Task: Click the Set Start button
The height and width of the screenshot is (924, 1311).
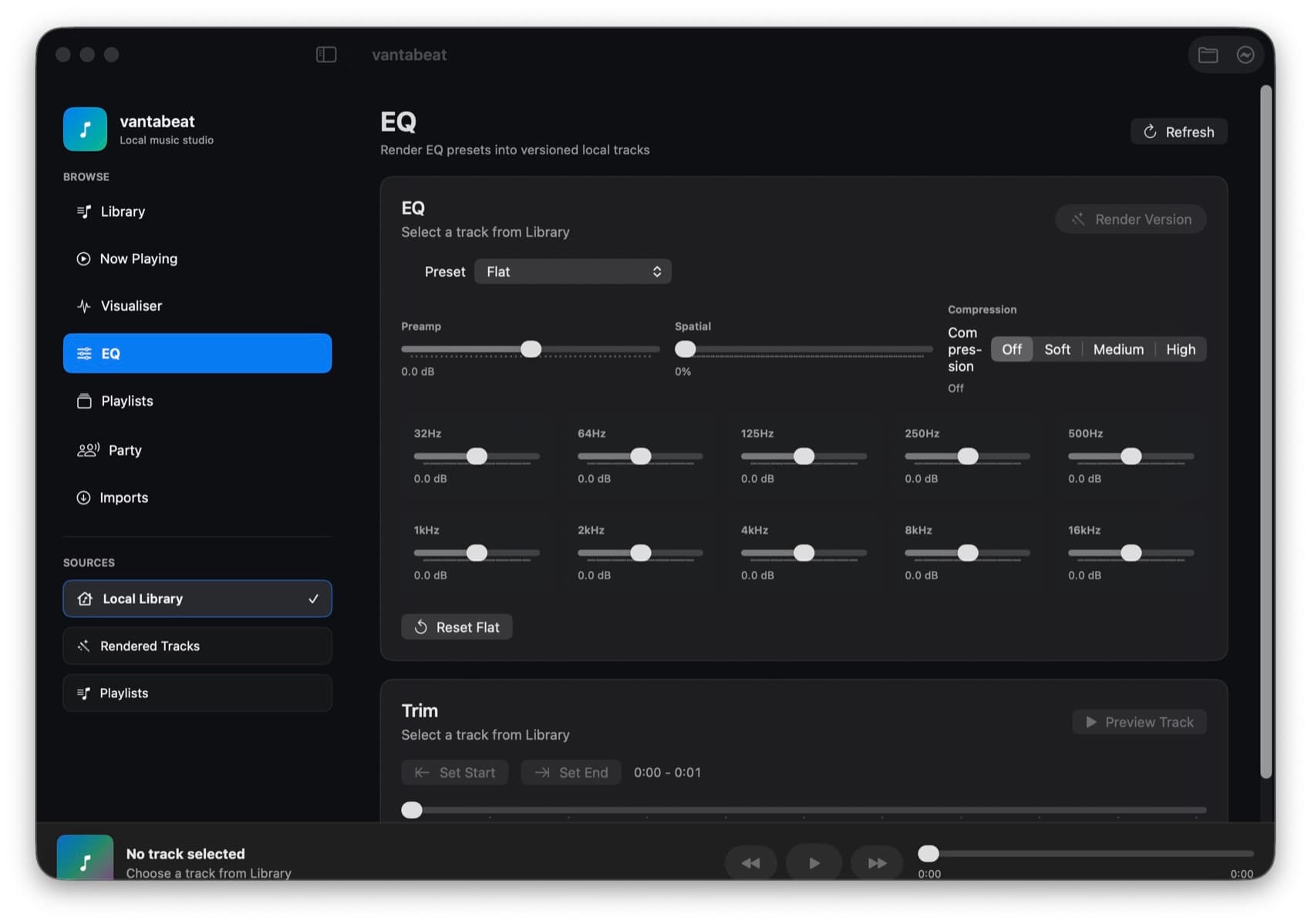Action: tap(455, 772)
